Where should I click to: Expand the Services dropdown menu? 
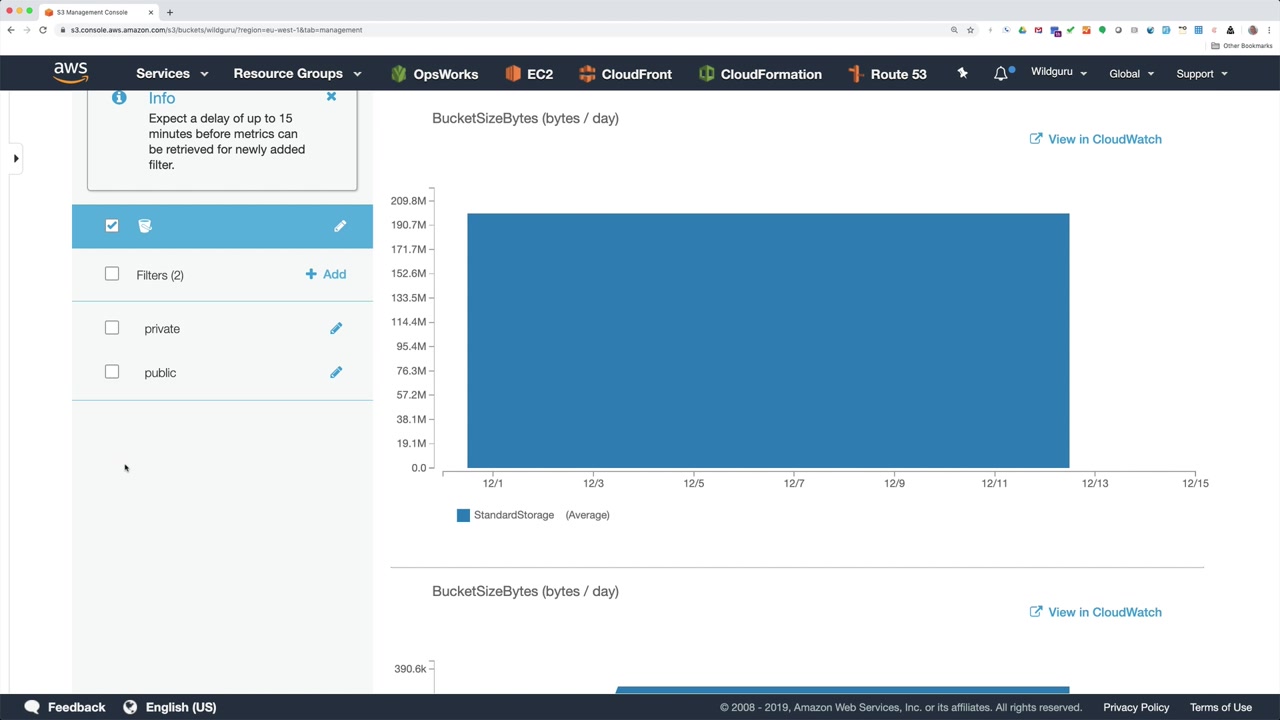(x=172, y=74)
